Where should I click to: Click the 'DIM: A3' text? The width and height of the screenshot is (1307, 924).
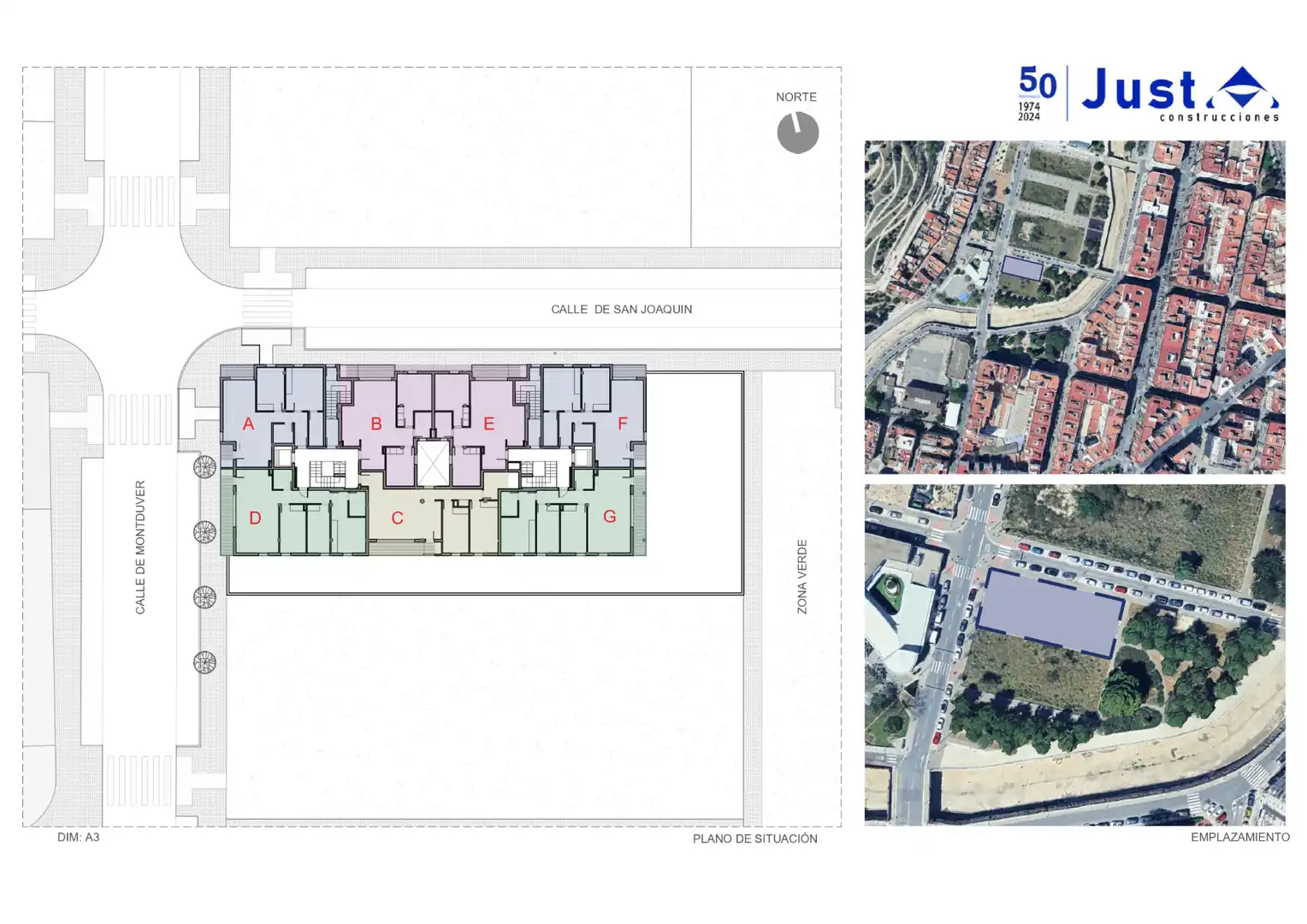(79, 838)
